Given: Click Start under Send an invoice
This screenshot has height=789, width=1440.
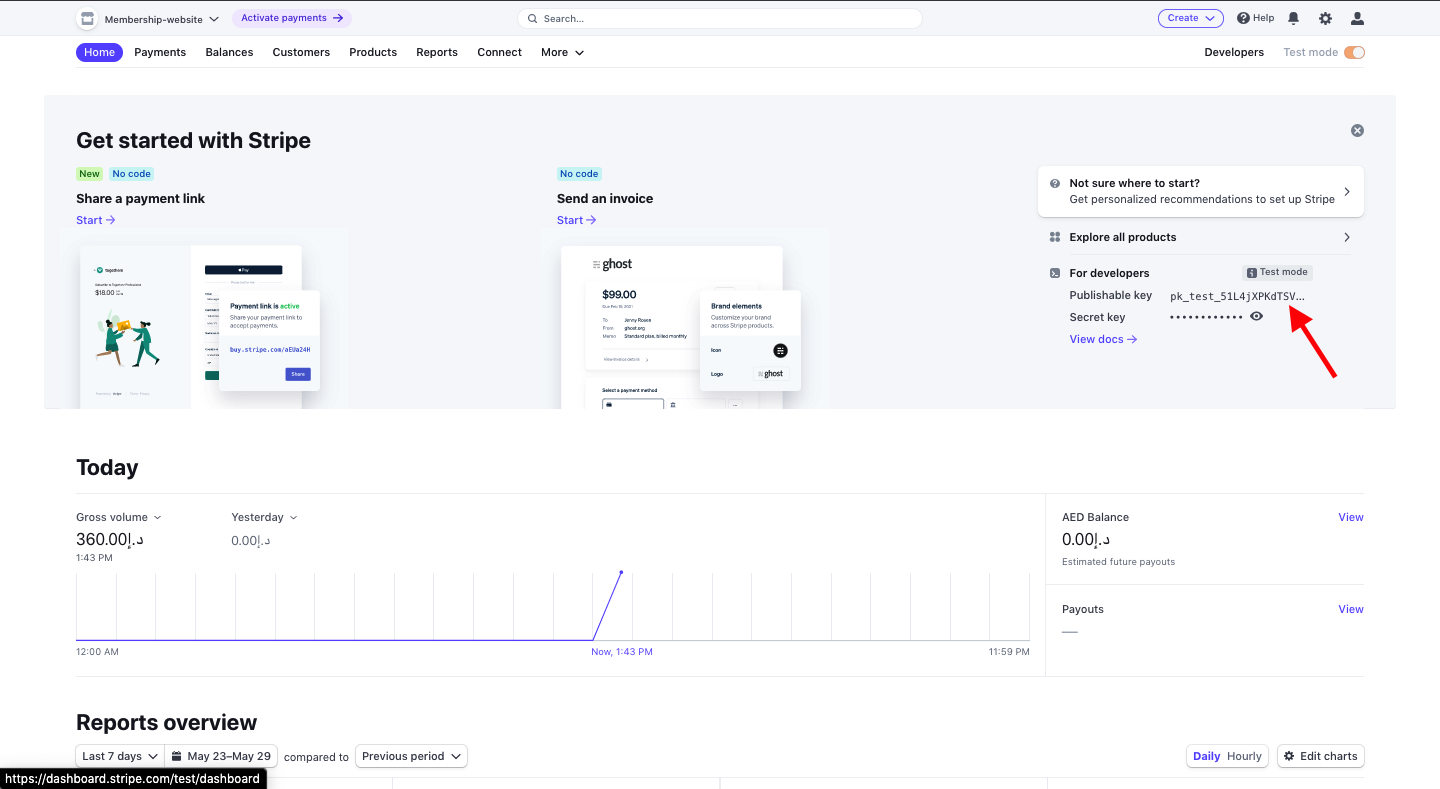Looking at the screenshot, I should tap(576, 220).
